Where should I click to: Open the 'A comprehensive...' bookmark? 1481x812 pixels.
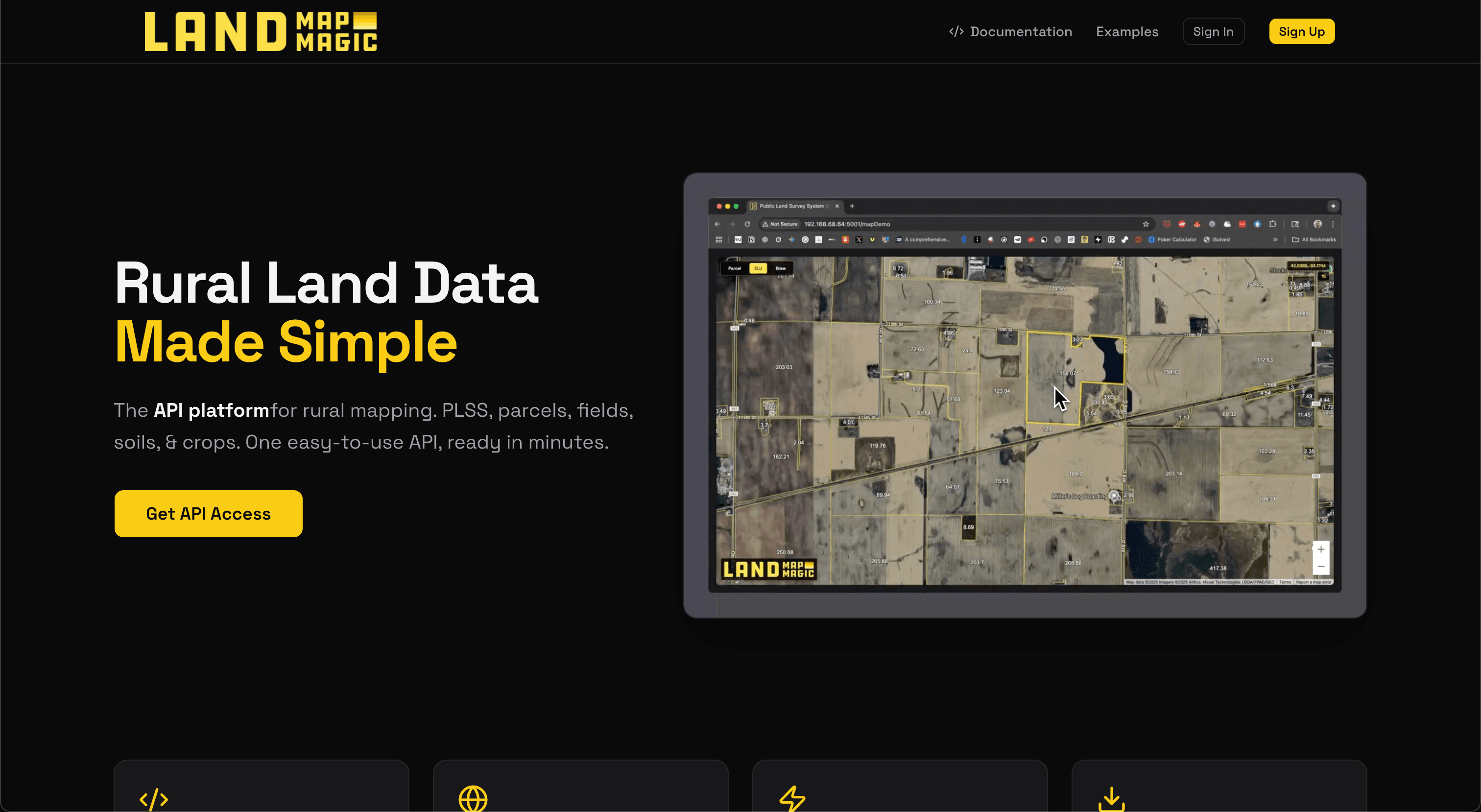click(923, 240)
